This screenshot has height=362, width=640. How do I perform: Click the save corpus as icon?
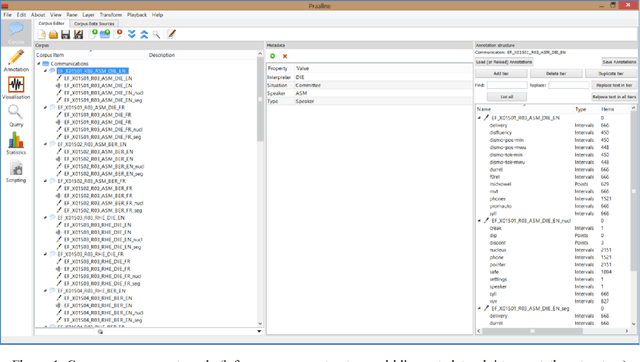(78, 34)
